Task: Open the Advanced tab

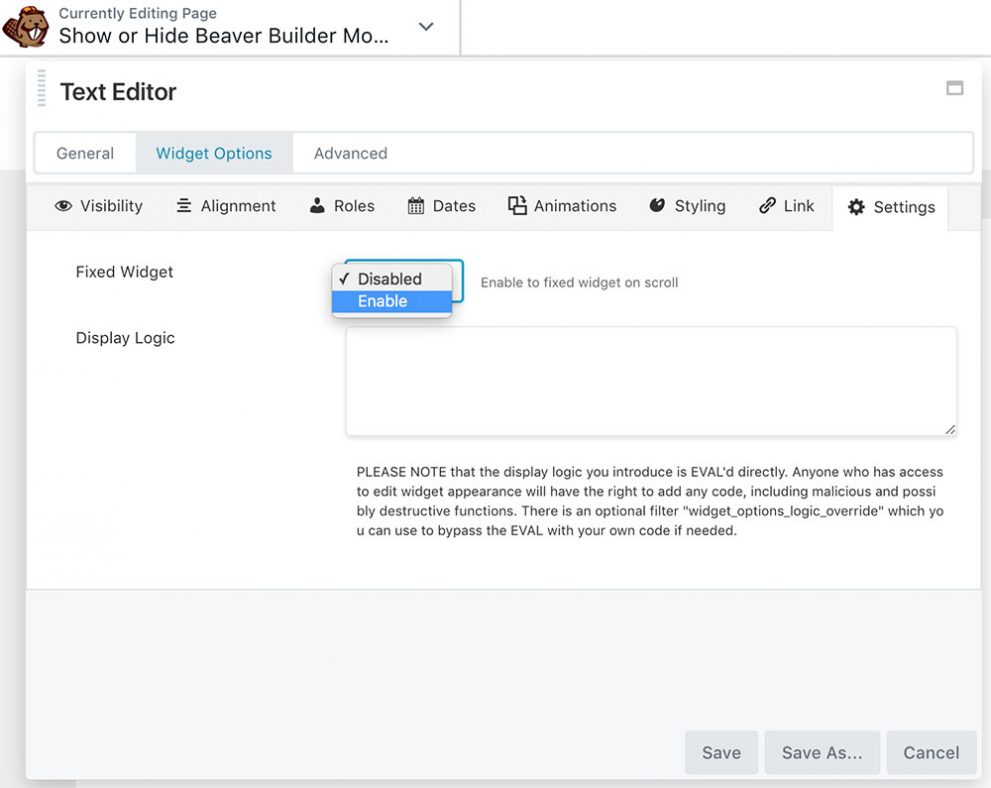Action: click(x=349, y=153)
